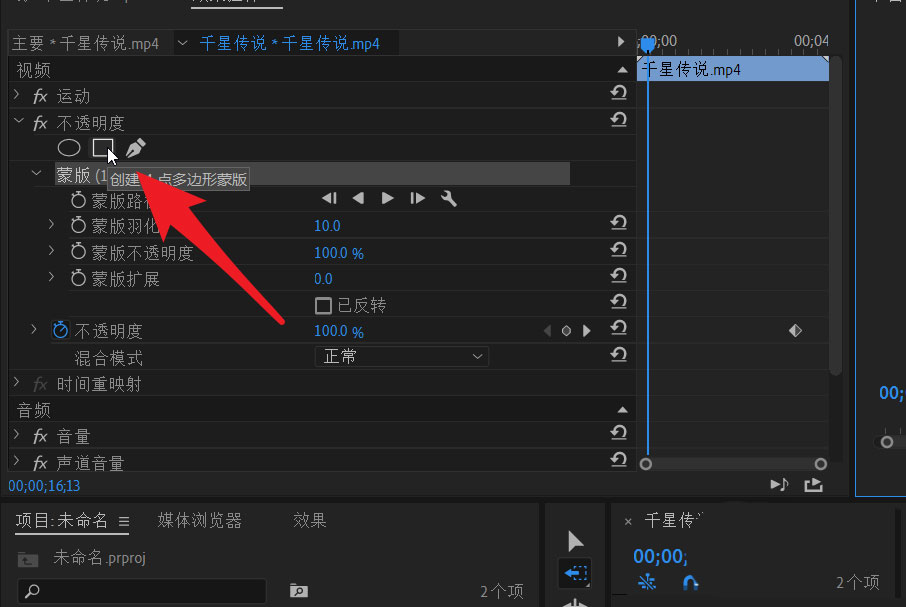The height and width of the screenshot is (607, 906).
Task: Collapse the 蒙版(1) mask properties
Action: coord(36,172)
